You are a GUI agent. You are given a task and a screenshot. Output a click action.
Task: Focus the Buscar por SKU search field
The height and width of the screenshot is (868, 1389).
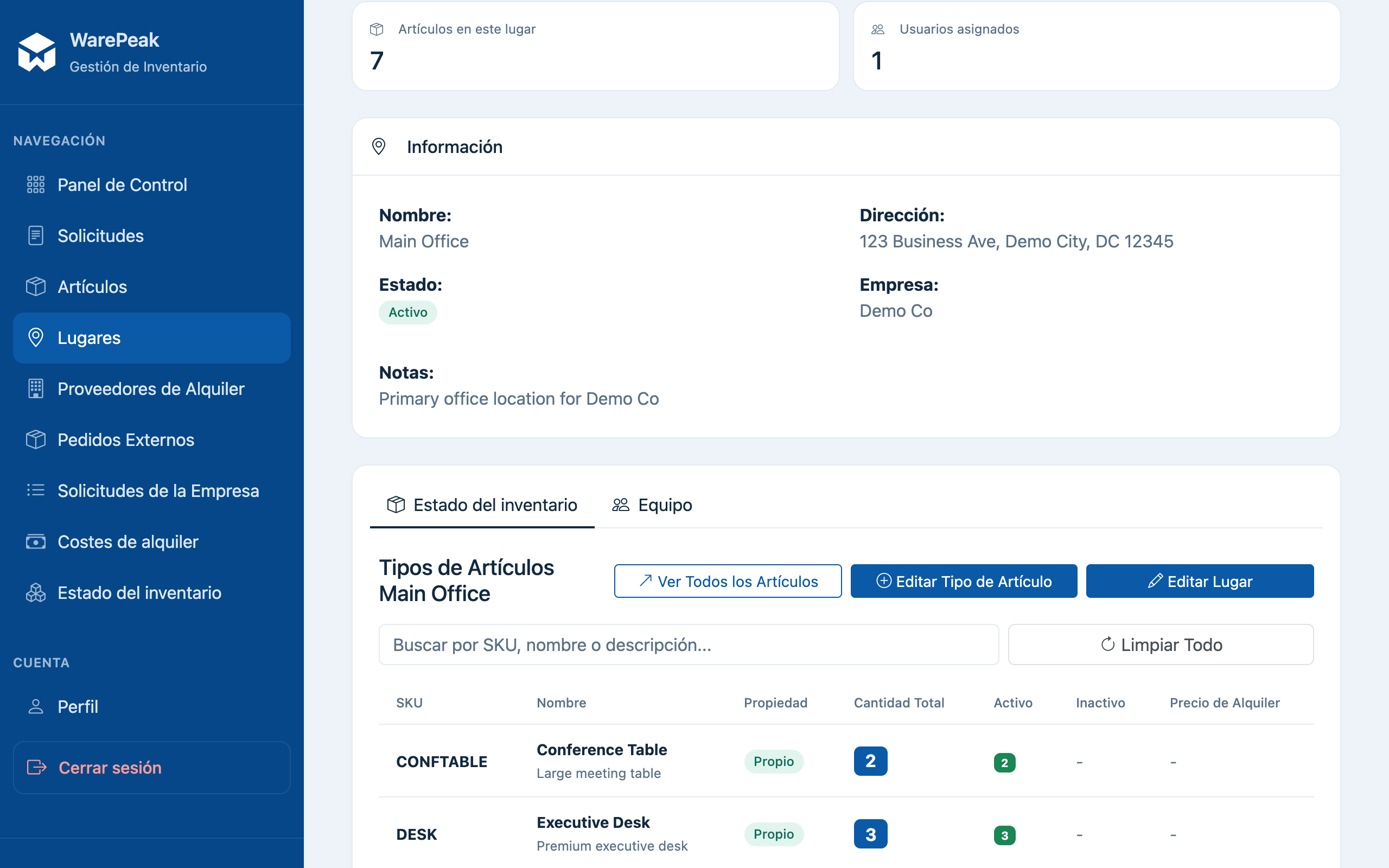(689, 644)
